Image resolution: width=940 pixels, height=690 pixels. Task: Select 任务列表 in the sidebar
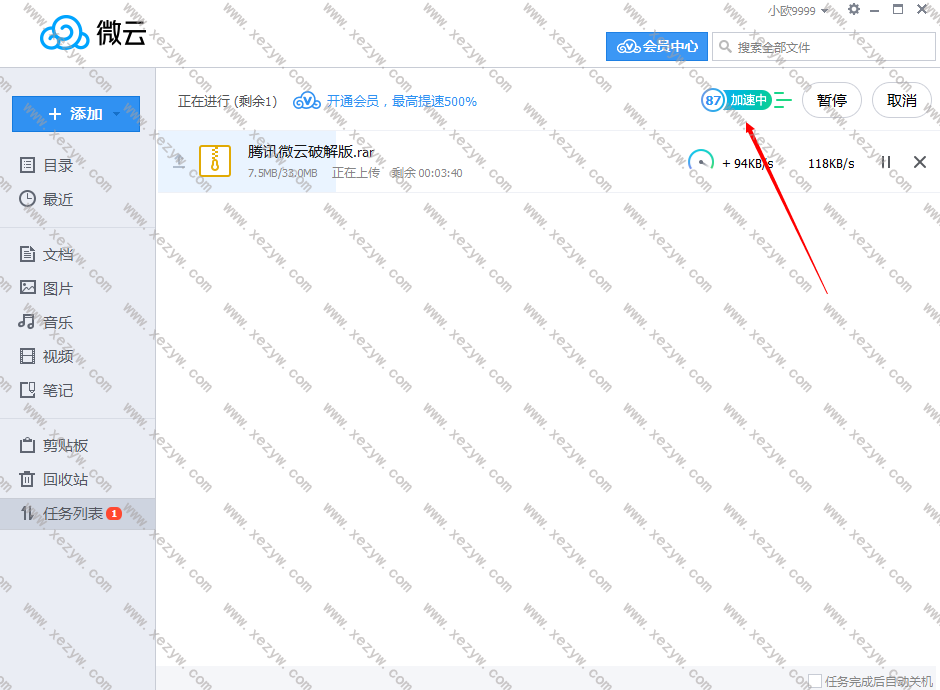pos(72,514)
